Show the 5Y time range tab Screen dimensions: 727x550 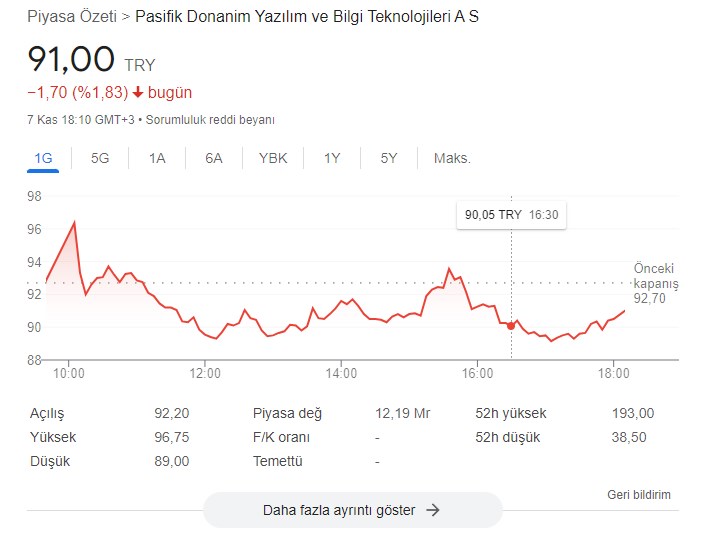(x=389, y=159)
